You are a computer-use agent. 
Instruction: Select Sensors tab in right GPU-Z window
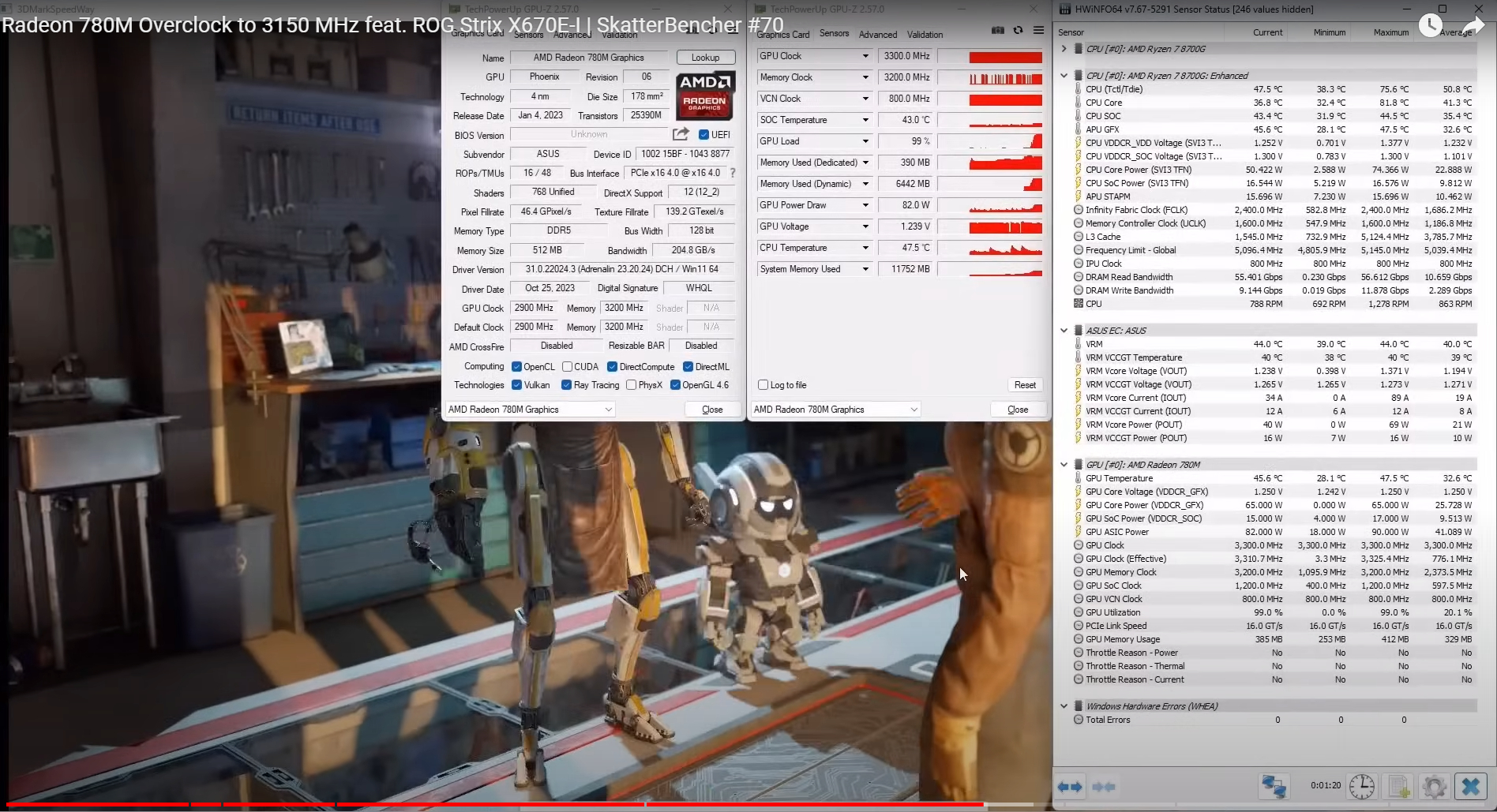point(834,34)
